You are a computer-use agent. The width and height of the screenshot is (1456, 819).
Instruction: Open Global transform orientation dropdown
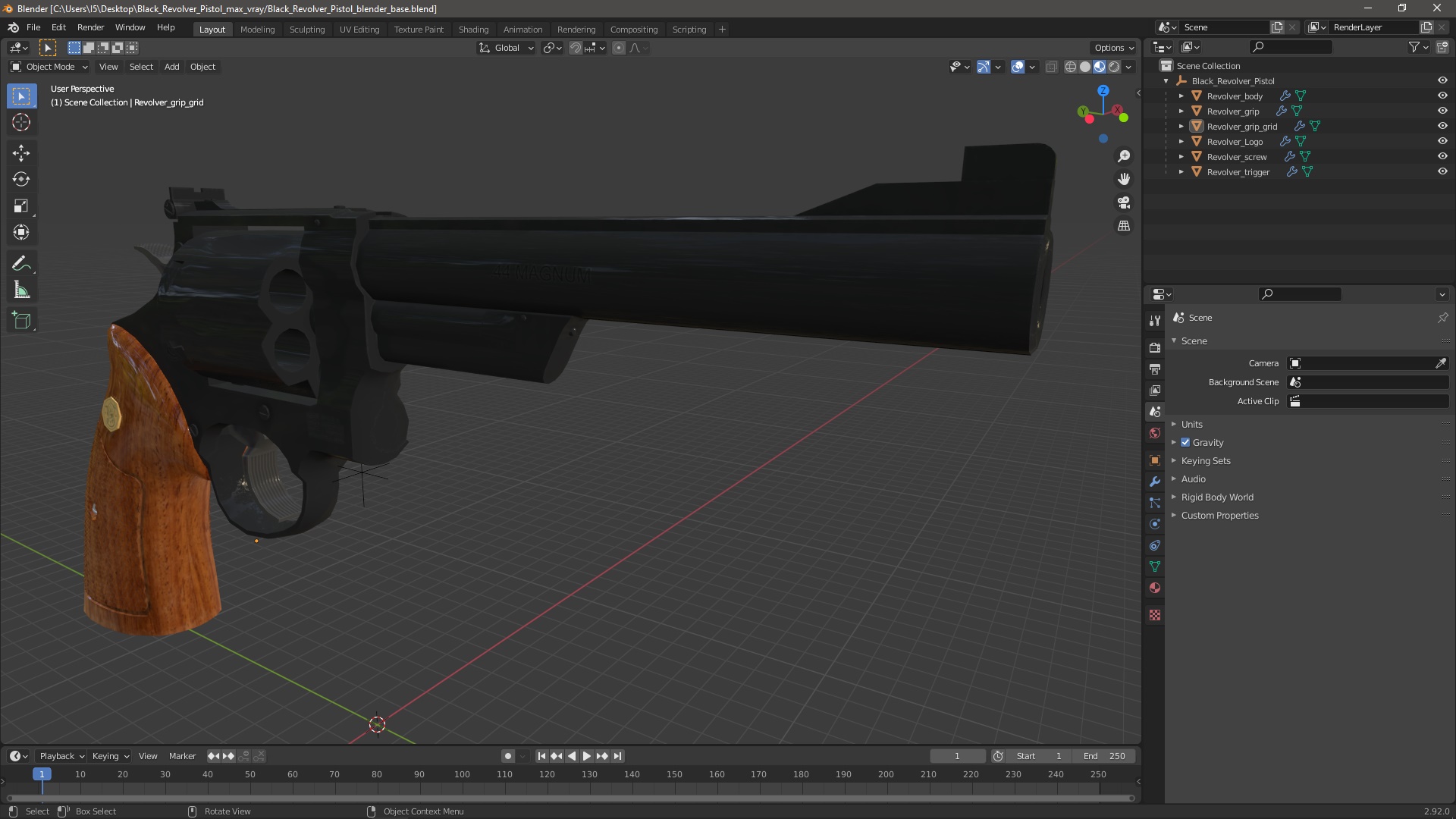(506, 48)
